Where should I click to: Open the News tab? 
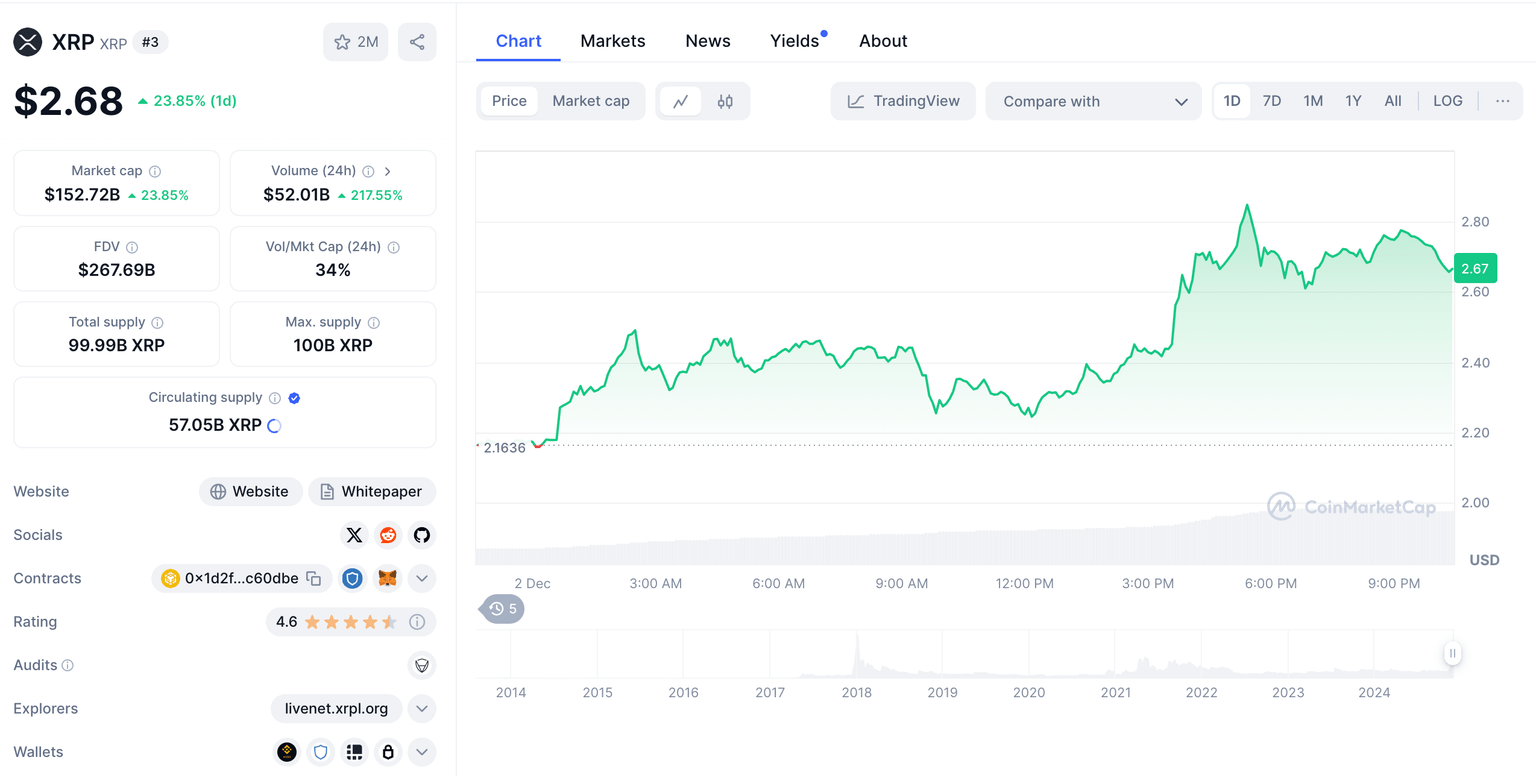pos(708,41)
